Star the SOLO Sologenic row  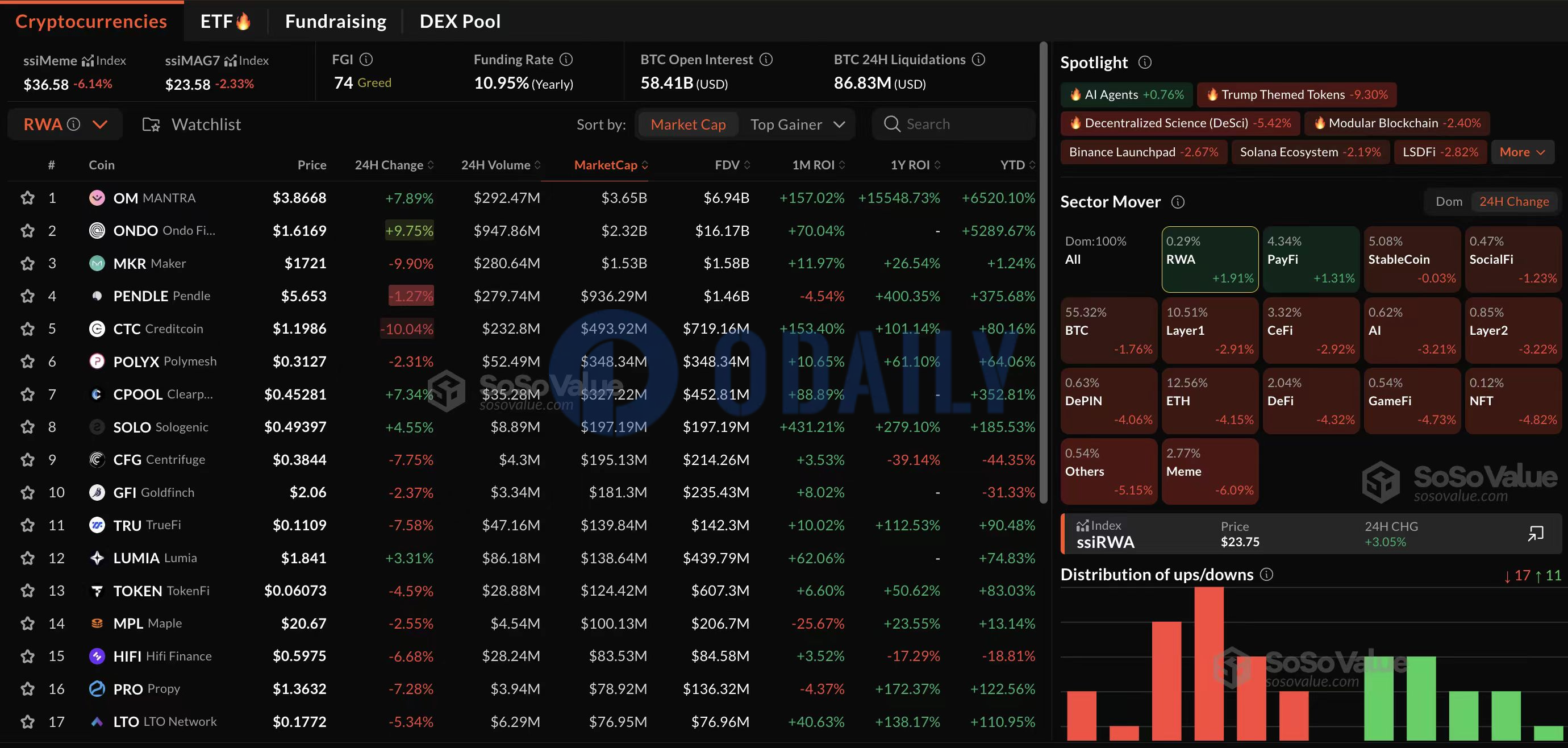coord(27,427)
